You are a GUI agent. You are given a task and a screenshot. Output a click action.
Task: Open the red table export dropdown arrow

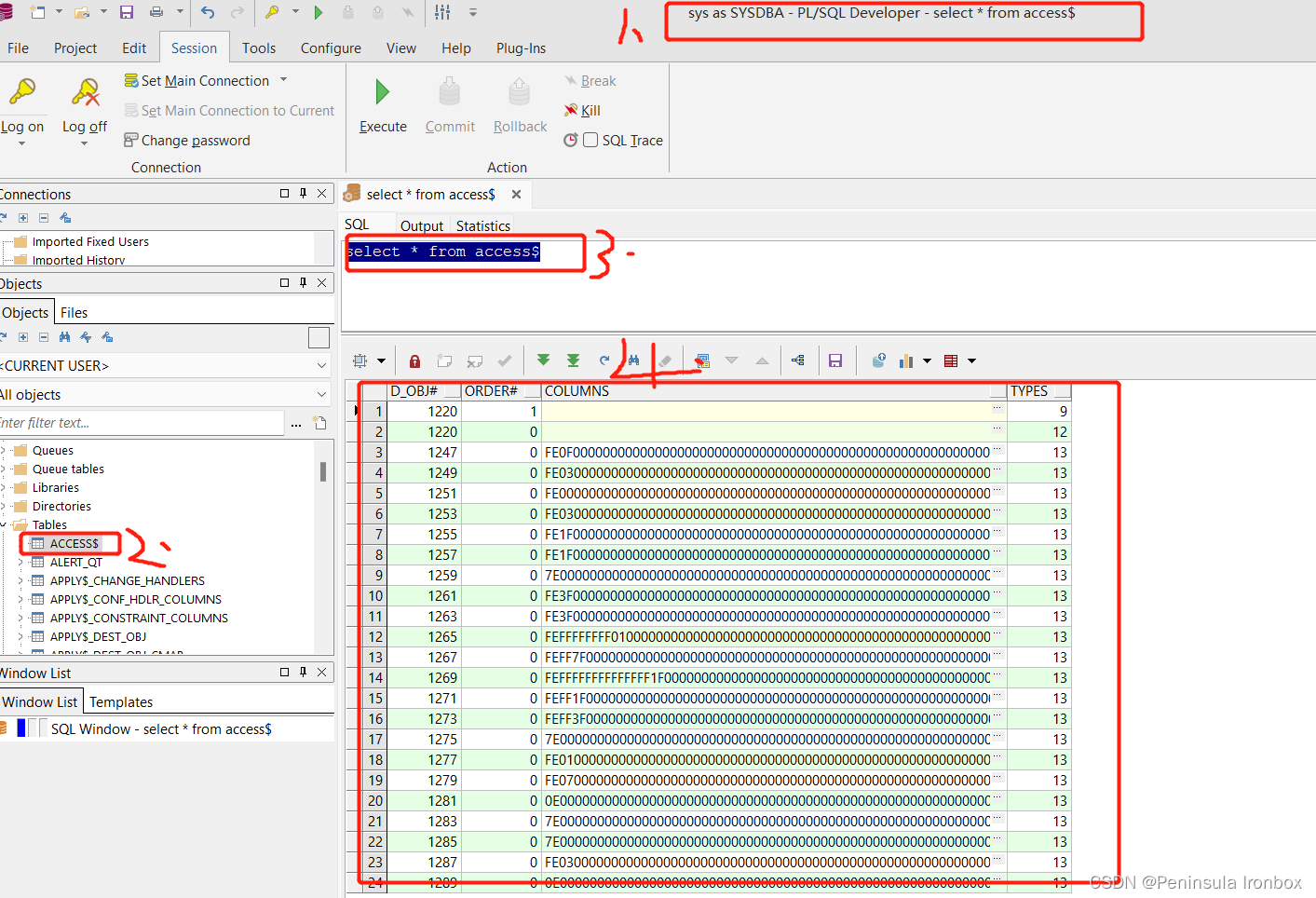pyautogui.click(x=971, y=361)
